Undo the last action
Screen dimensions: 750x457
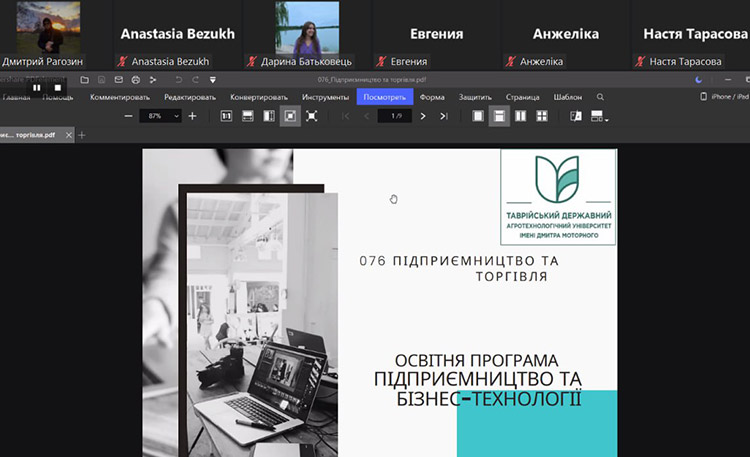coord(178,80)
